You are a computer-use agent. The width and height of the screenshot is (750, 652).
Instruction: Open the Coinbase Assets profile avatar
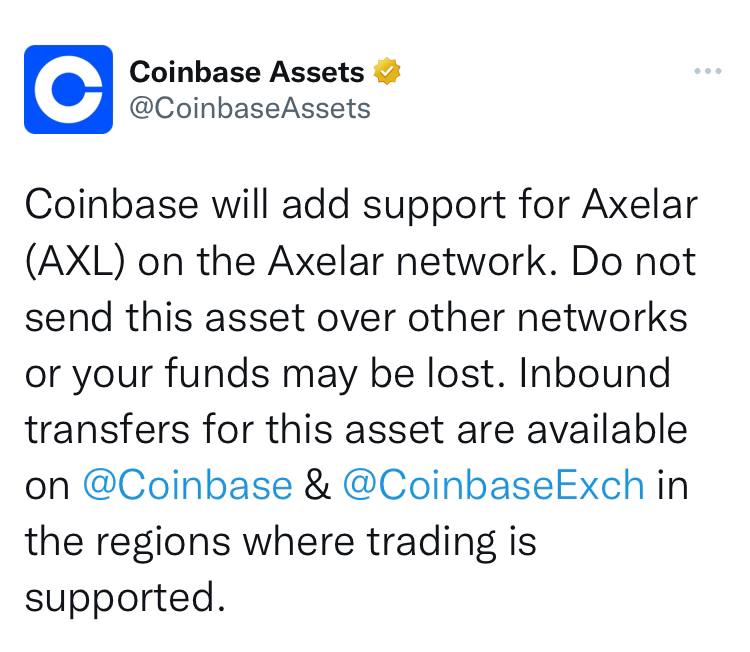(x=68, y=89)
